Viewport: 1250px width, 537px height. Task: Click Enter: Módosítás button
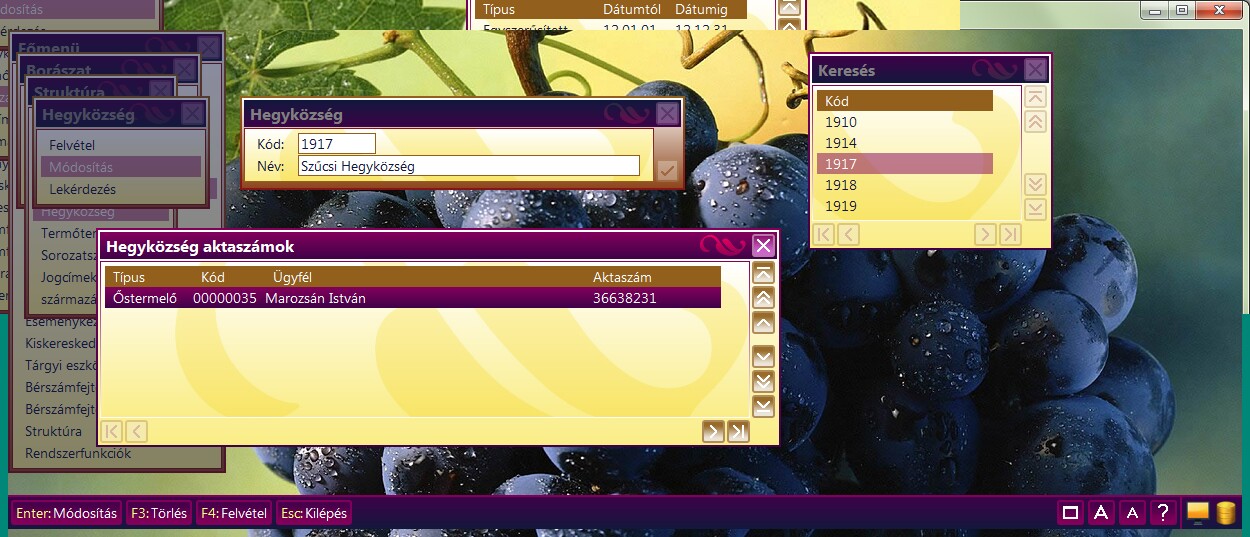67,513
